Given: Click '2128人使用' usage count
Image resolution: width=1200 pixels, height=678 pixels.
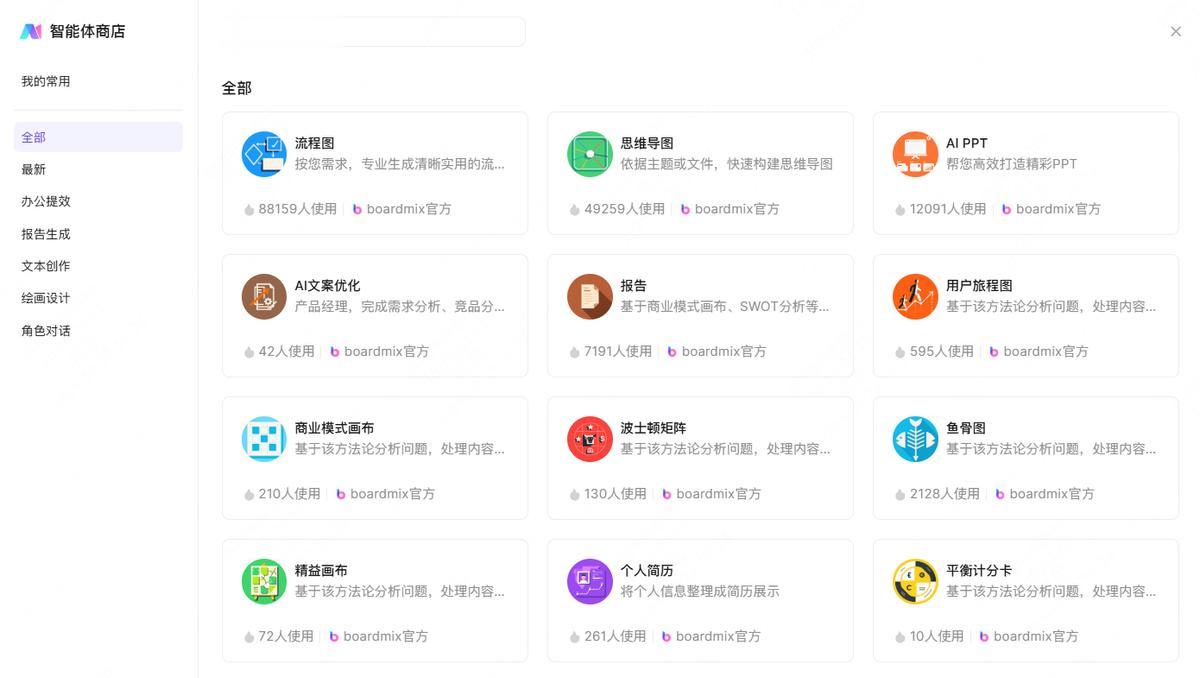Looking at the screenshot, I should tap(945, 494).
